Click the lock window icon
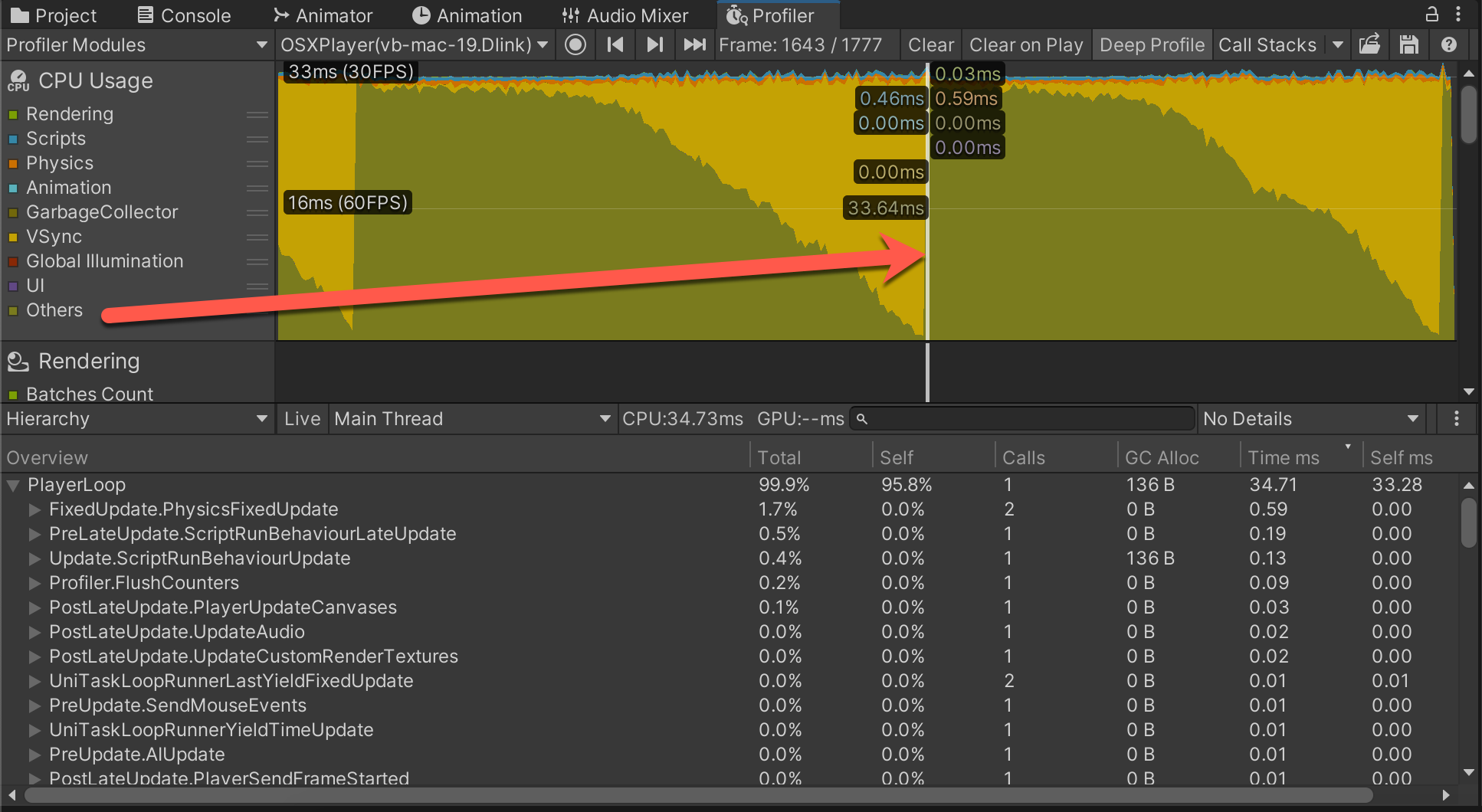The width and height of the screenshot is (1482, 812). (1431, 14)
